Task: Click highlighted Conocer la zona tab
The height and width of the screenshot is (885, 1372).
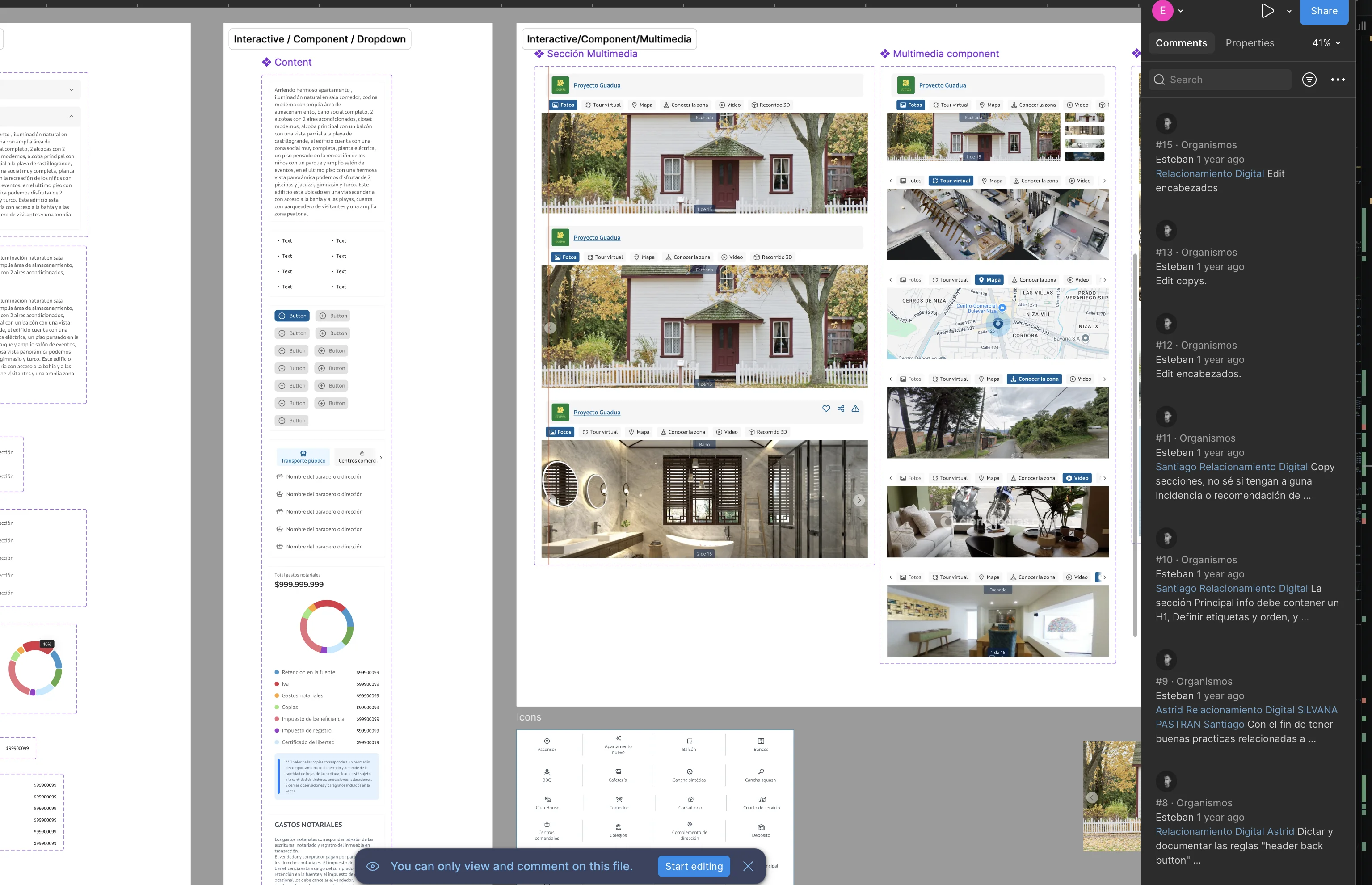Action: (x=1034, y=379)
